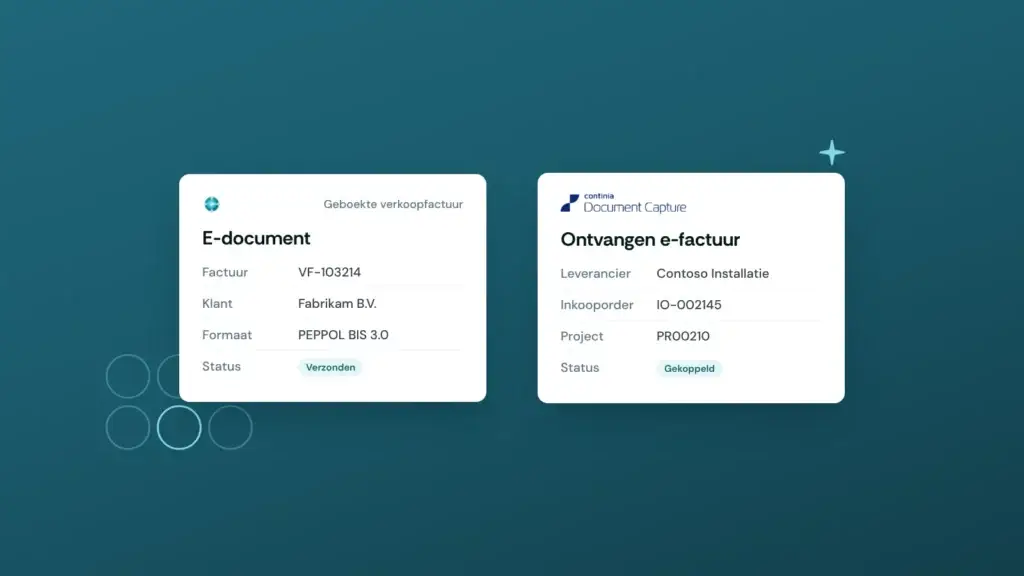Click the "Status" label on the Ontvangen e-factuur card

tap(579, 368)
